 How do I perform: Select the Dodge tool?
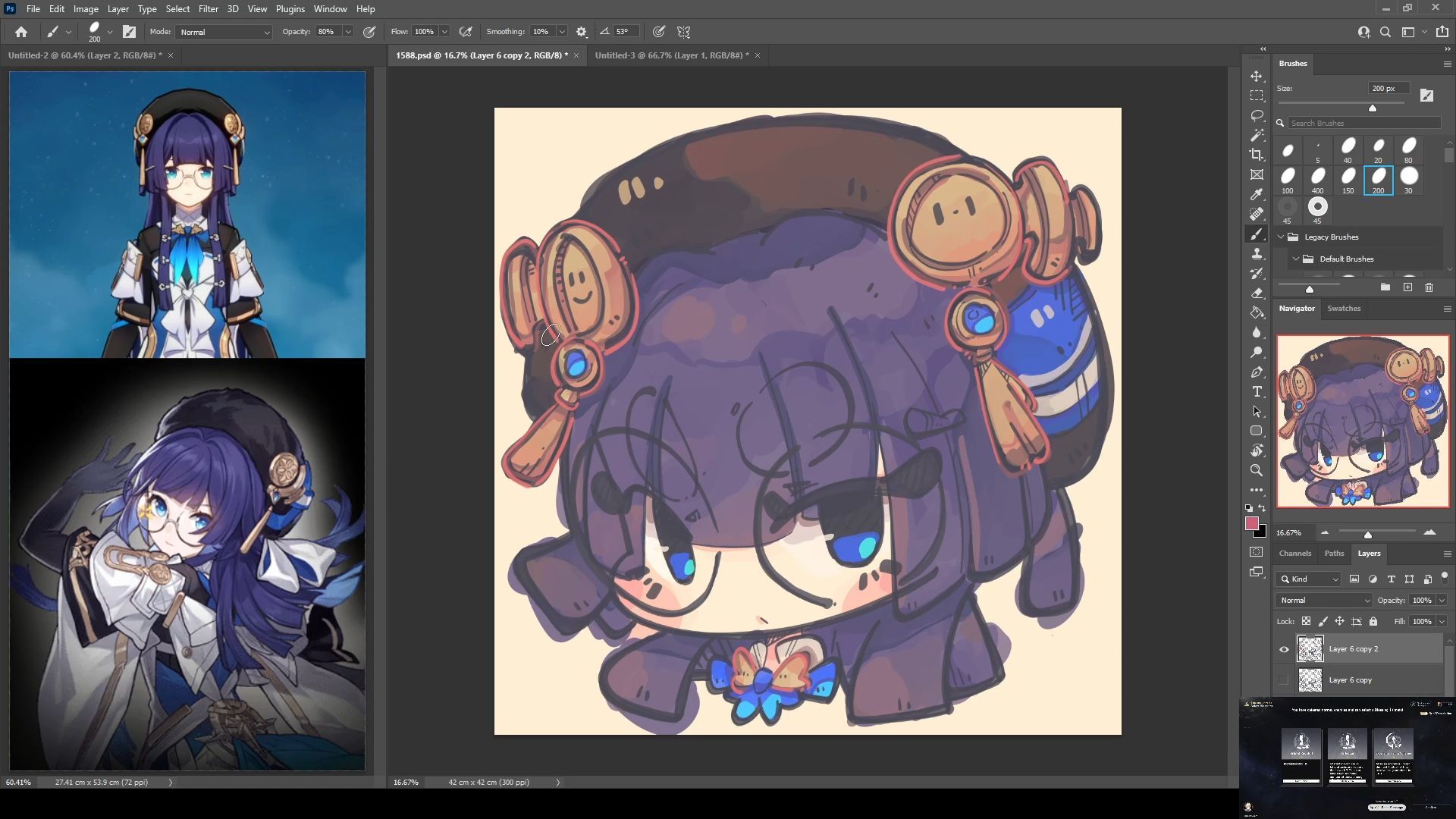(1257, 353)
